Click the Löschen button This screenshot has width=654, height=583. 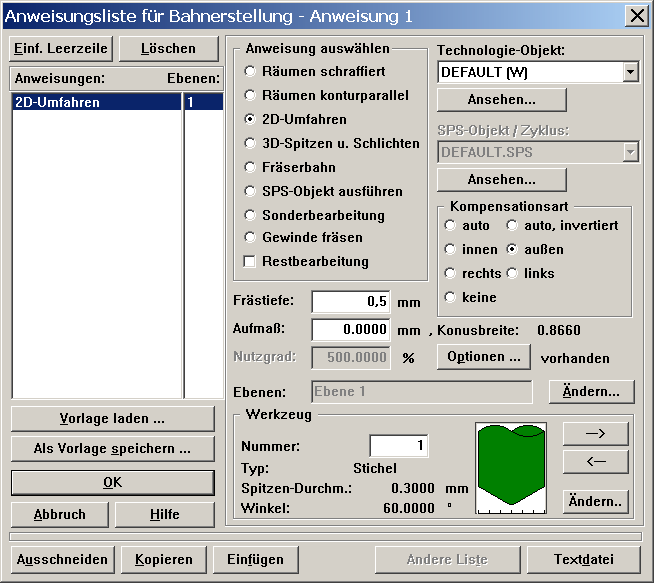(168, 49)
